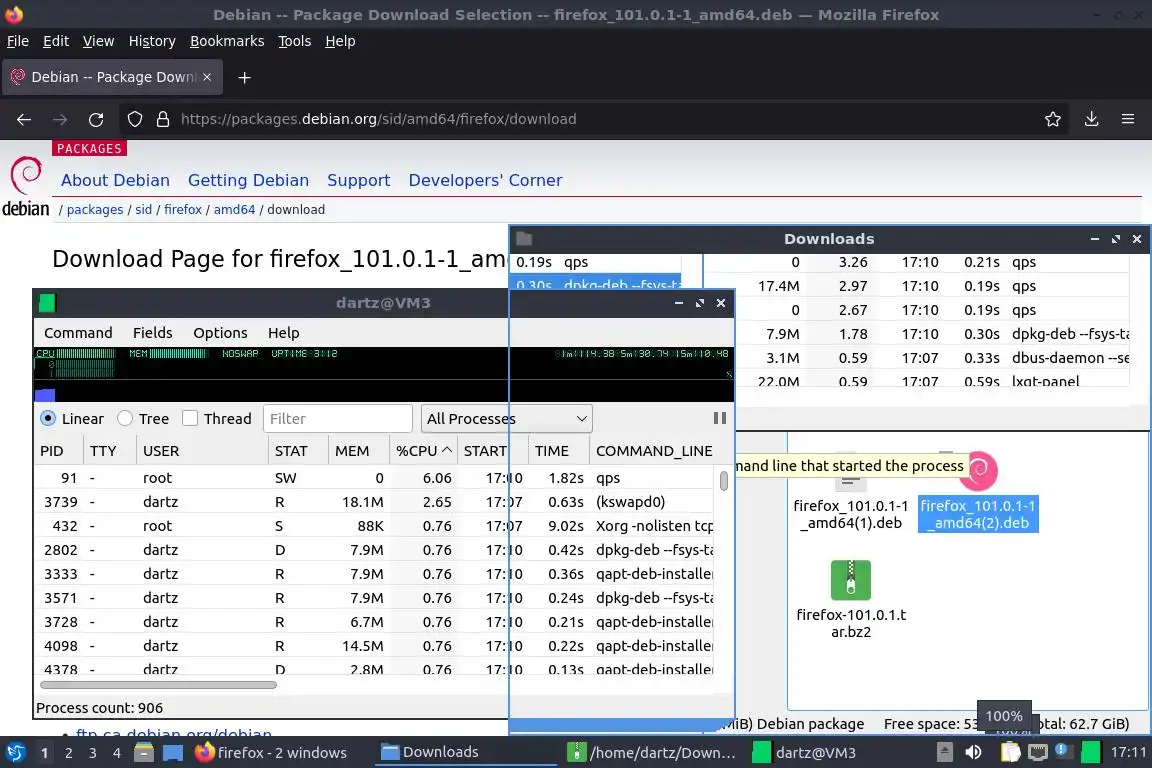Open a new Firefox tab
1152x768 pixels.
(x=245, y=77)
